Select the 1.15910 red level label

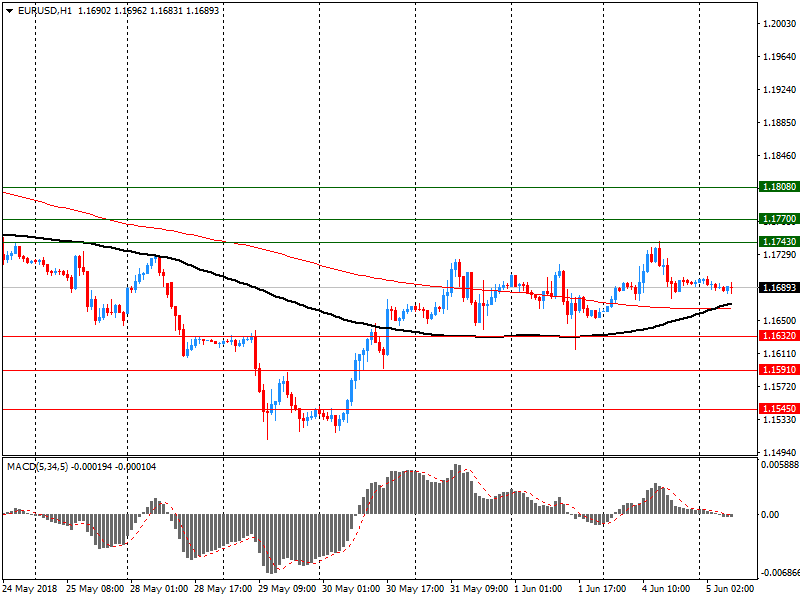pos(779,370)
